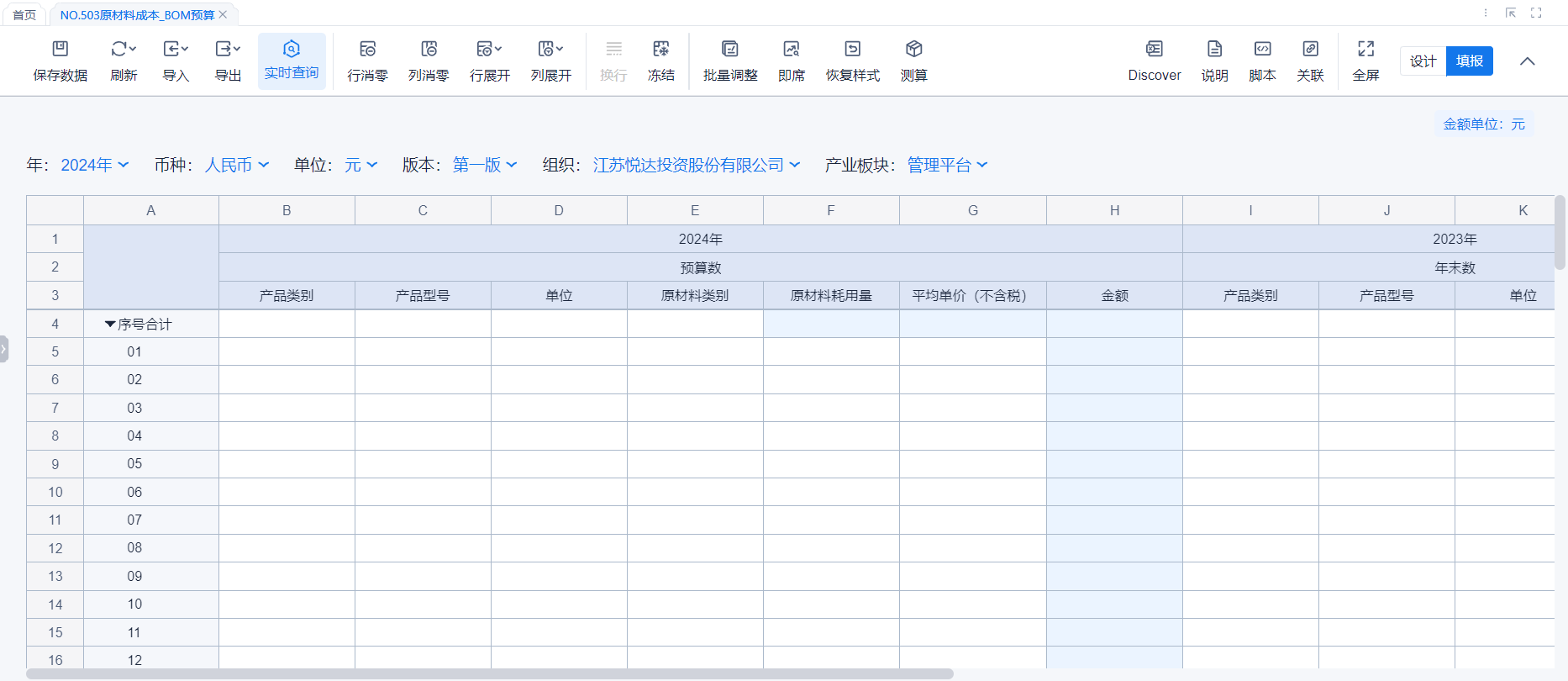This screenshot has width=1568, height=681.
Task: Collapse the 序号合计 row group
Action: point(110,325)
